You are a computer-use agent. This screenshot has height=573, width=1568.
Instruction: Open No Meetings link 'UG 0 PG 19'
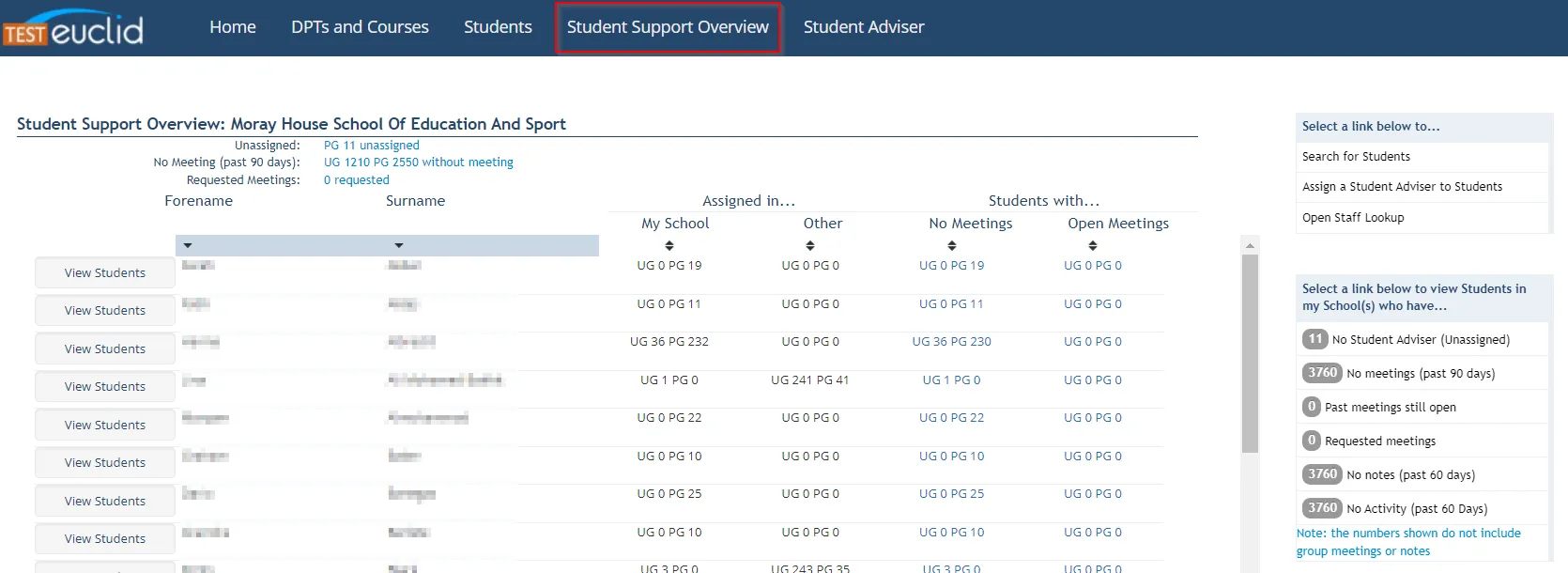pyautogui.click(x=952, y=266)
